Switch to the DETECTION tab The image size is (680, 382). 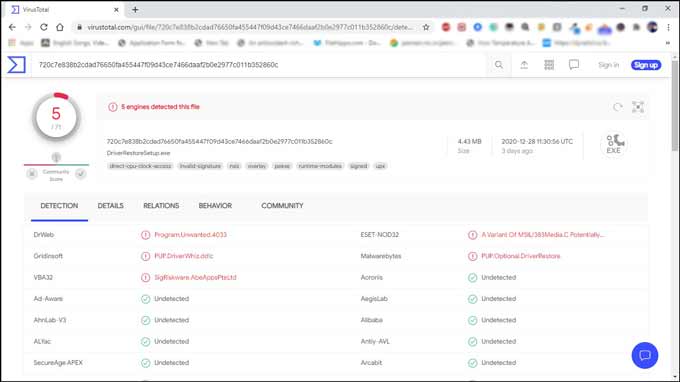pyautogui.click(x=59, y=206)
